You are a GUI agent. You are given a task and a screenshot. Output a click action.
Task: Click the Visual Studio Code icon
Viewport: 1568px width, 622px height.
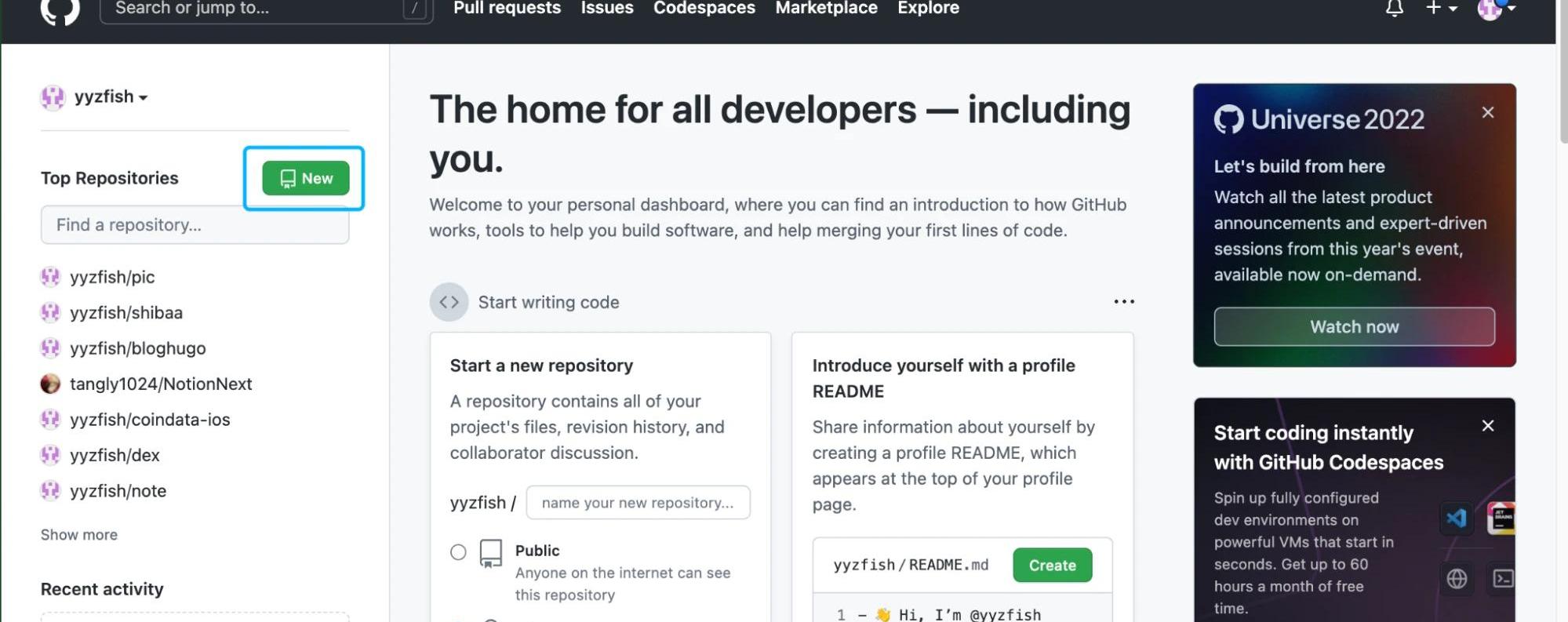click(x=1457, y=518)
